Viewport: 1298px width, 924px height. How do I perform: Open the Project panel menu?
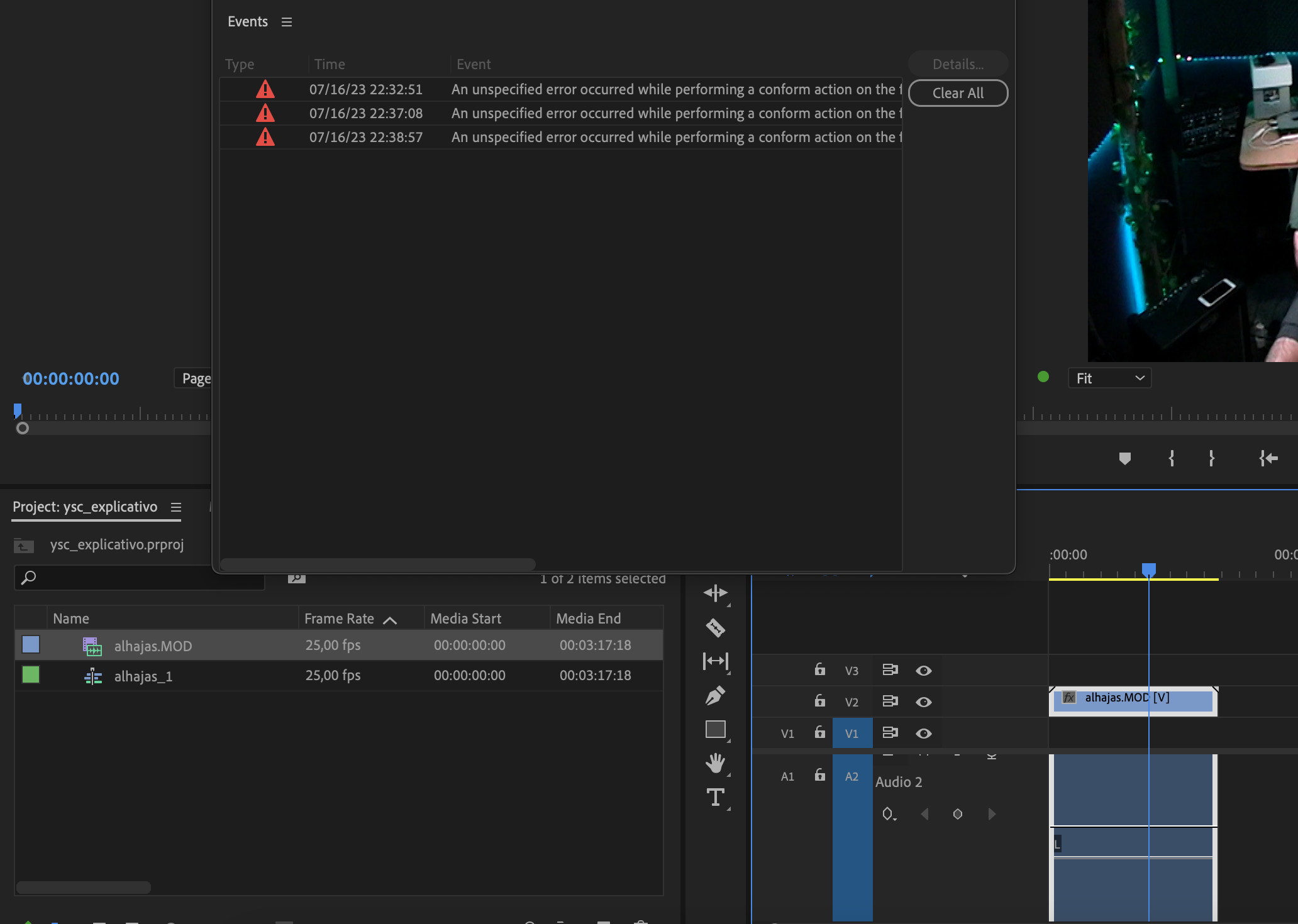[x=175, y=507]
